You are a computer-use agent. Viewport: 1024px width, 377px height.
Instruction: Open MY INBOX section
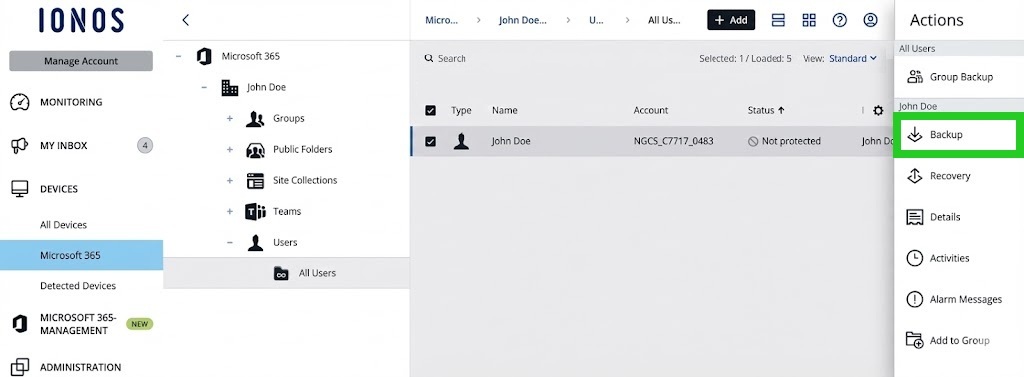(x=63, y=146)
